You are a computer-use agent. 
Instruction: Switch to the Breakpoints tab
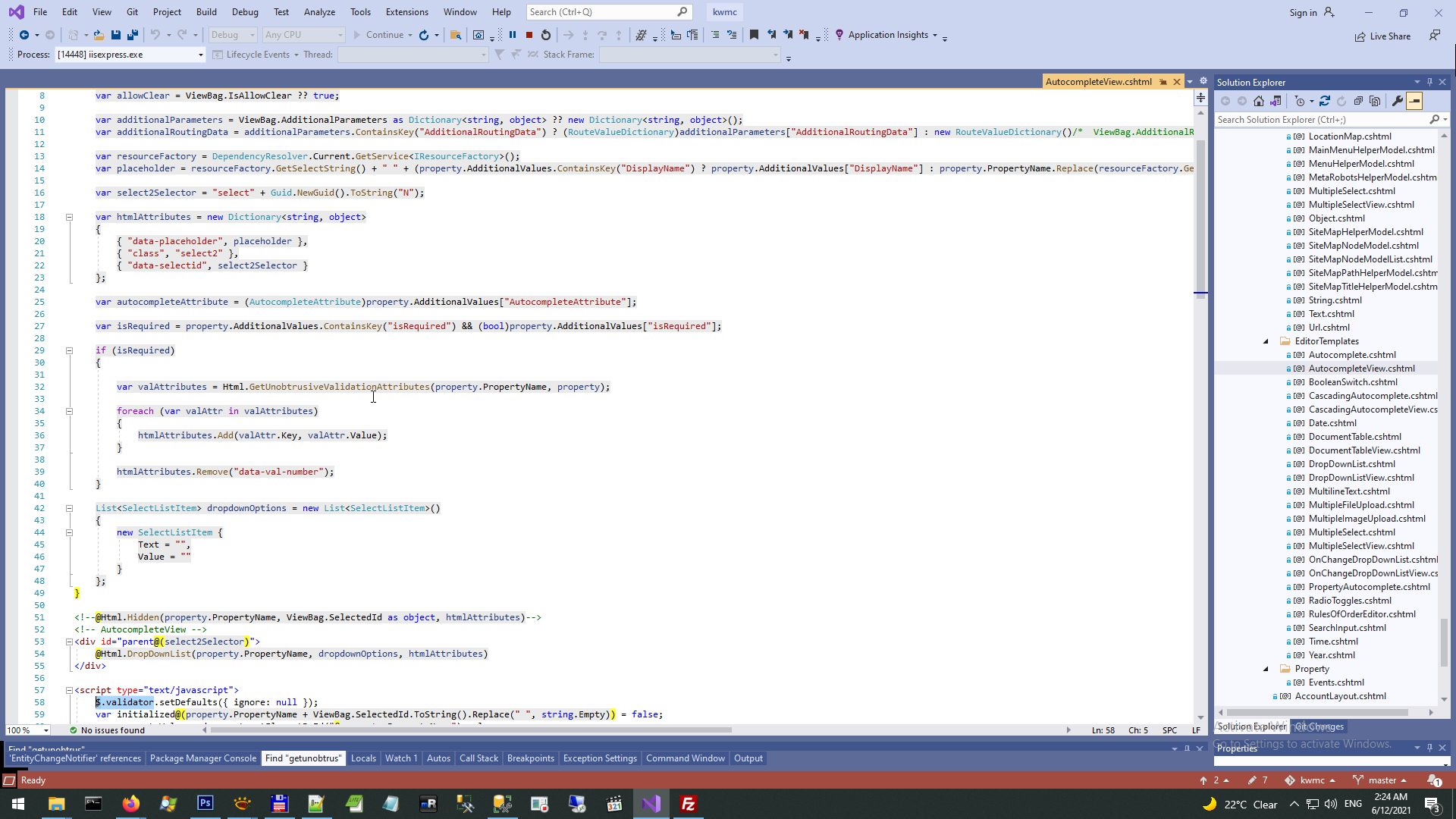click(x=530, y=758)
